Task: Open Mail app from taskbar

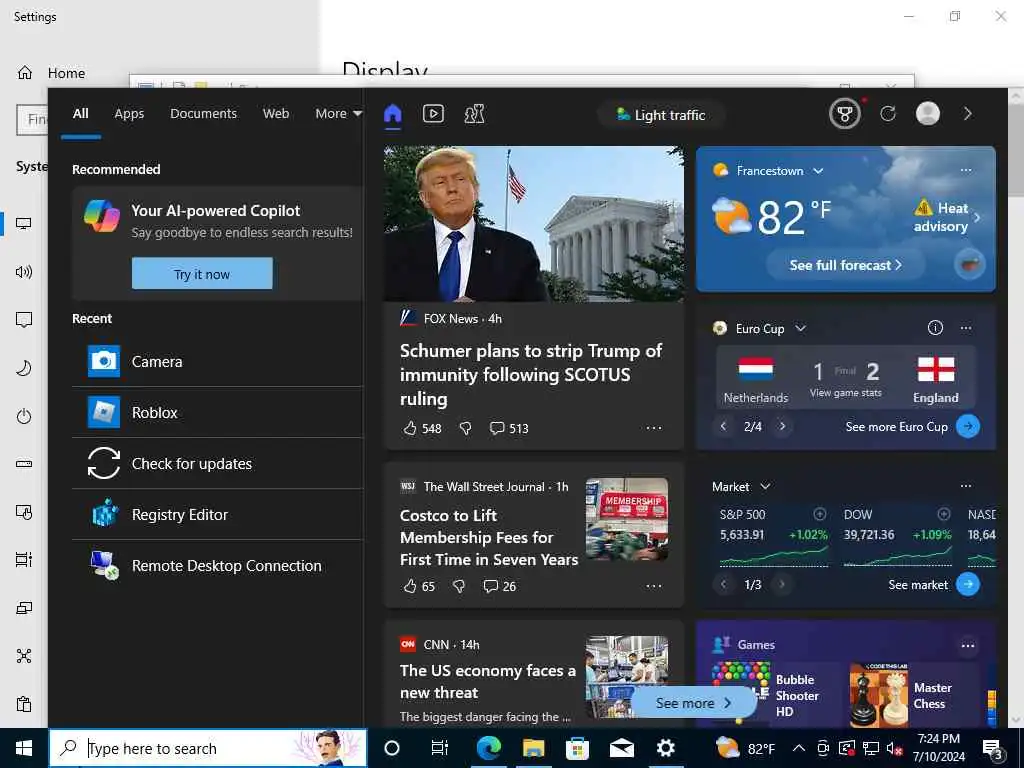Action: tap(622, 748)
